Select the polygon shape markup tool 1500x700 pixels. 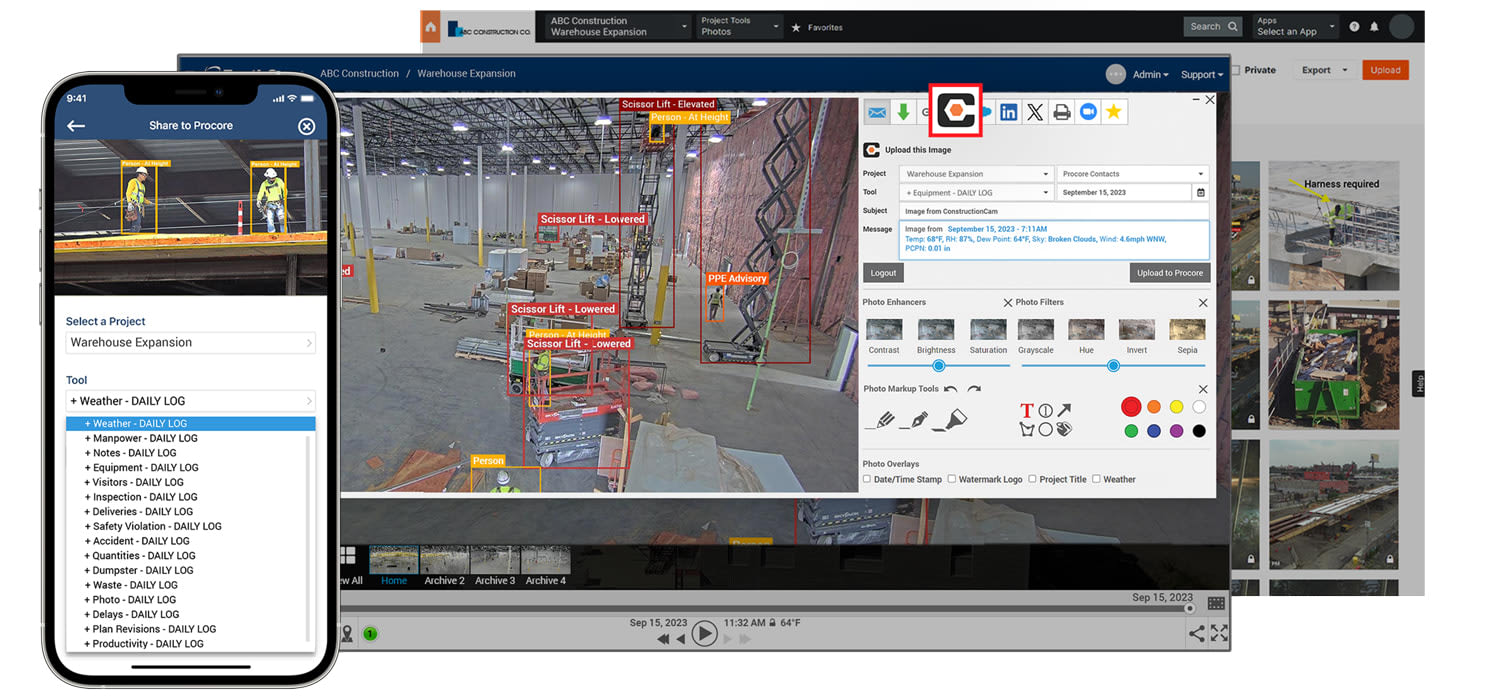point(1026,429)
